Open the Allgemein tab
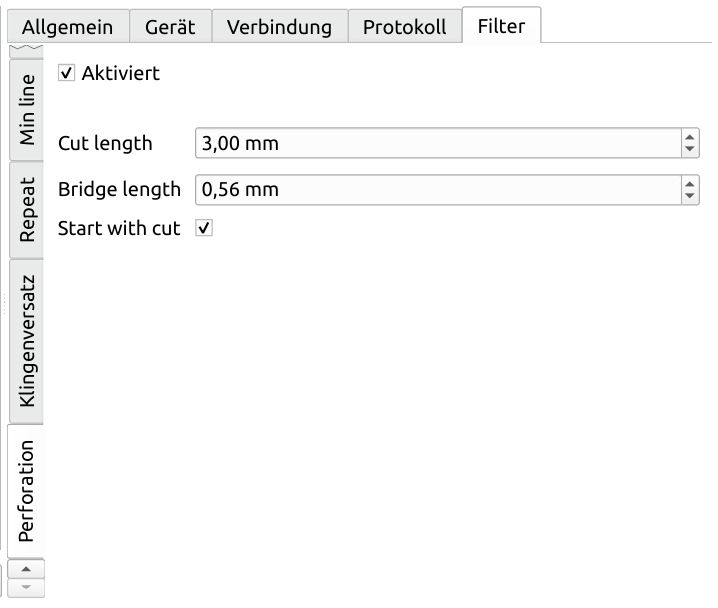The width and height of the screenshot is (718, 608). click(68, 27)
